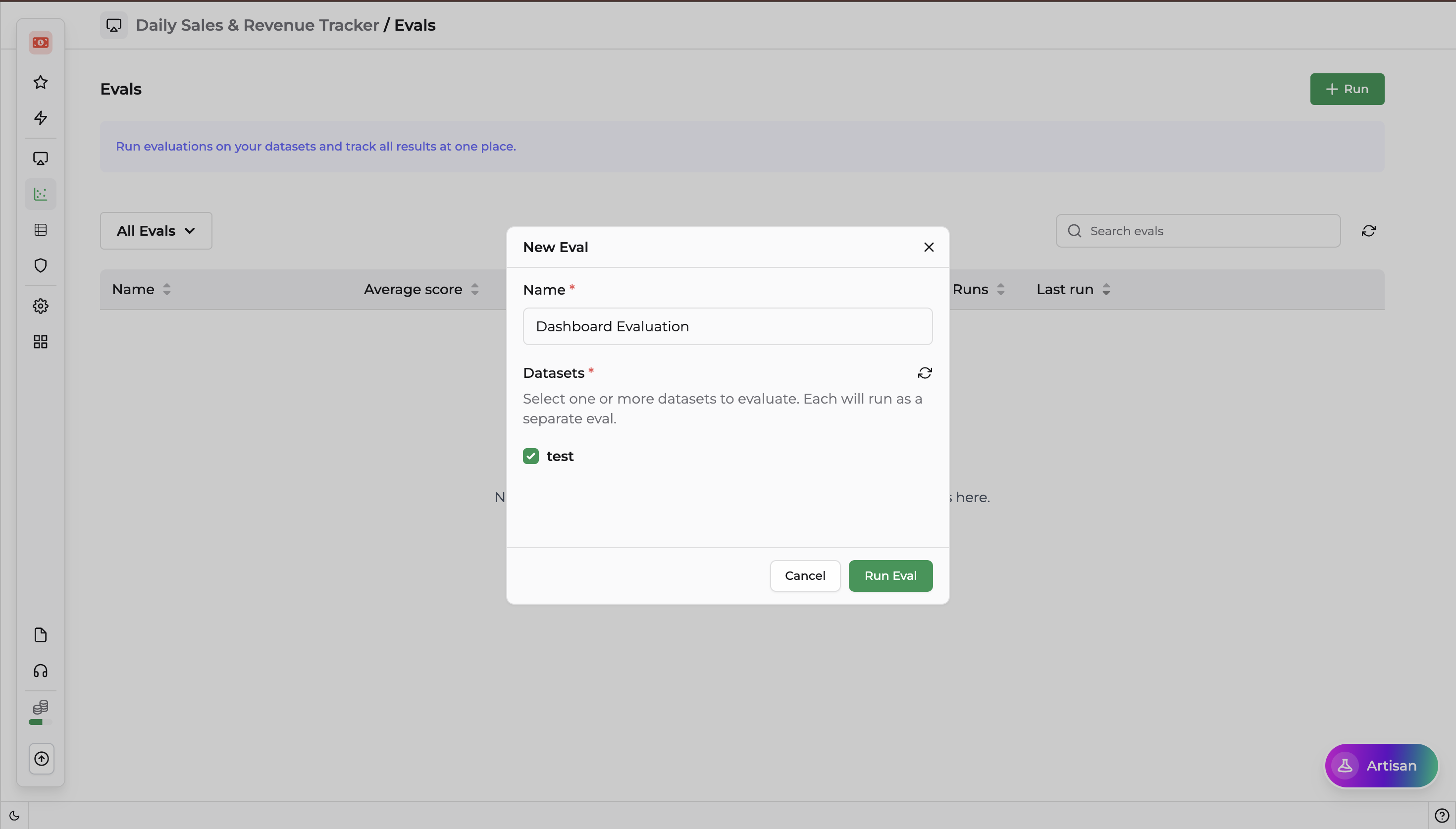Open the coins credits usage icon

[x=41, y=707]
